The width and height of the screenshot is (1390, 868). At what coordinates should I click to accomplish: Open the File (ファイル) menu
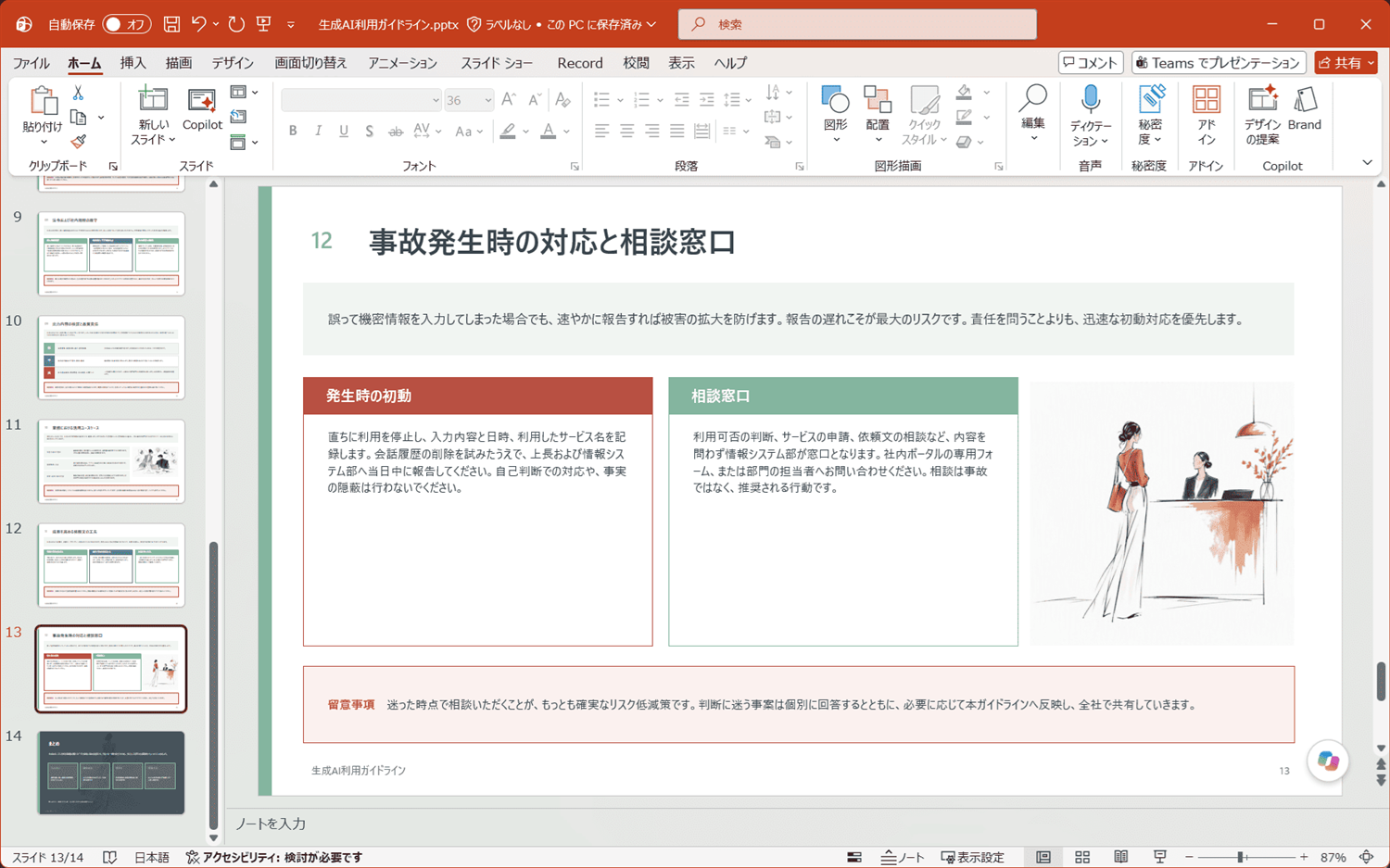(32, 63)
